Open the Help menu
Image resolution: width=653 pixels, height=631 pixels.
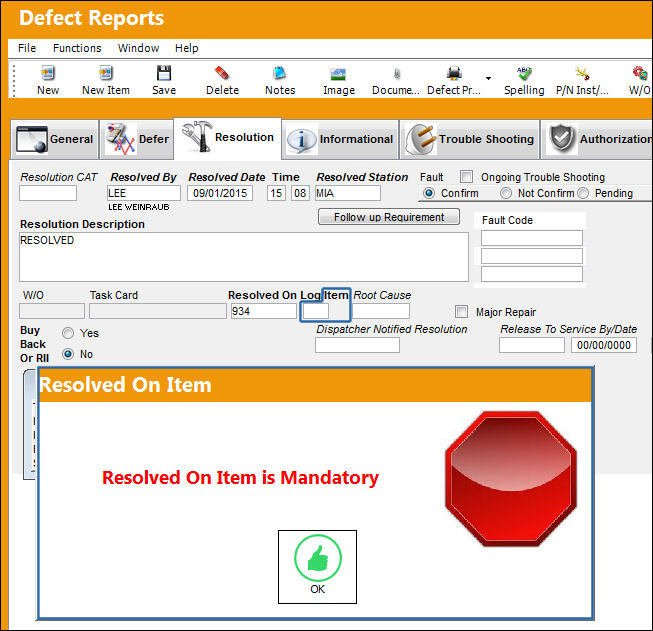pyautogui.click(x=187, y=48)
